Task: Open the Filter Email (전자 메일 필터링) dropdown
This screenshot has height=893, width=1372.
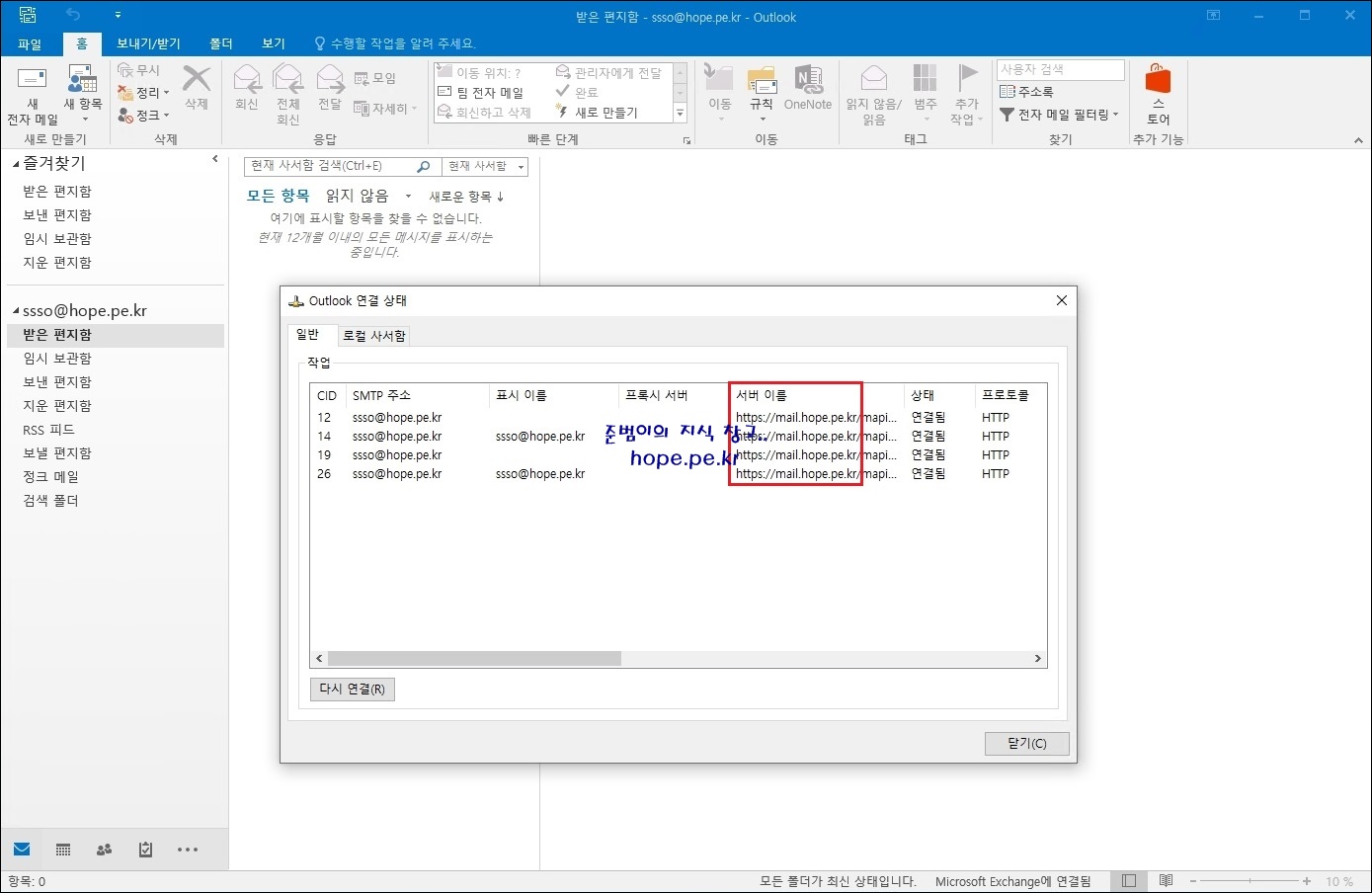Action: (x=1059, y=115)
